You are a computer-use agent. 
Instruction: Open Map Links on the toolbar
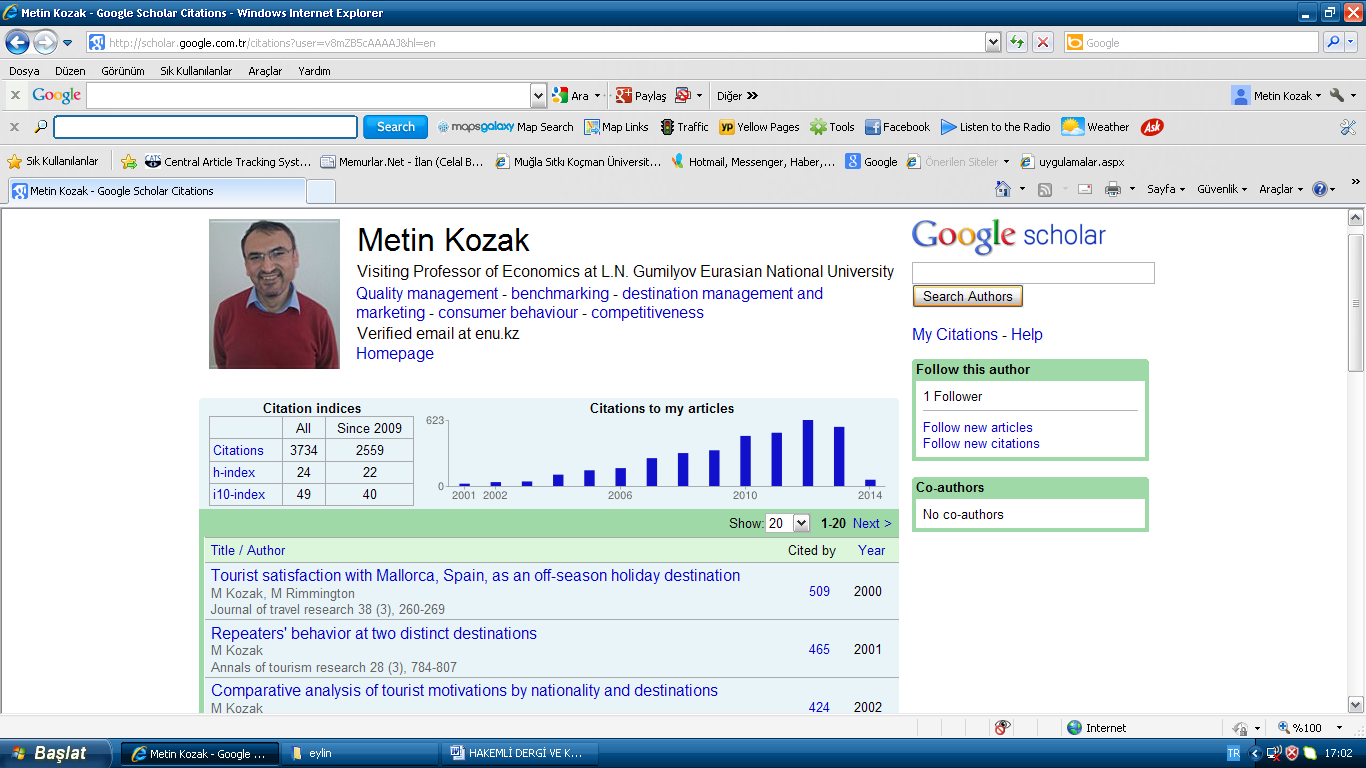pyautogui.click(x=616, y=127)
